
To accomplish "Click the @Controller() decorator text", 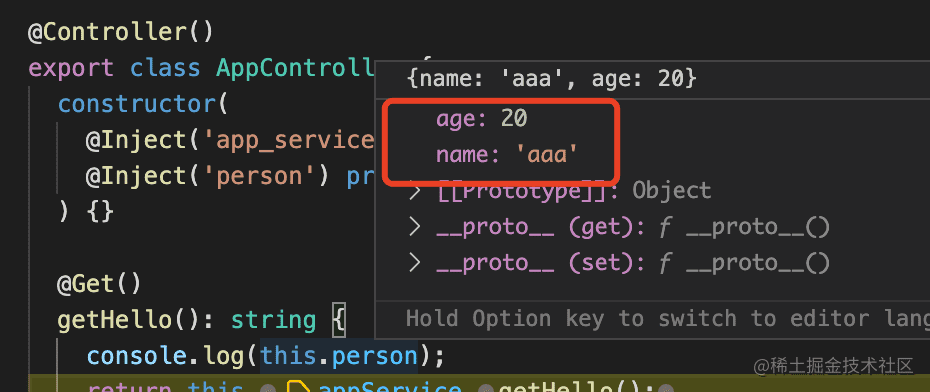I will click(120, 31).
